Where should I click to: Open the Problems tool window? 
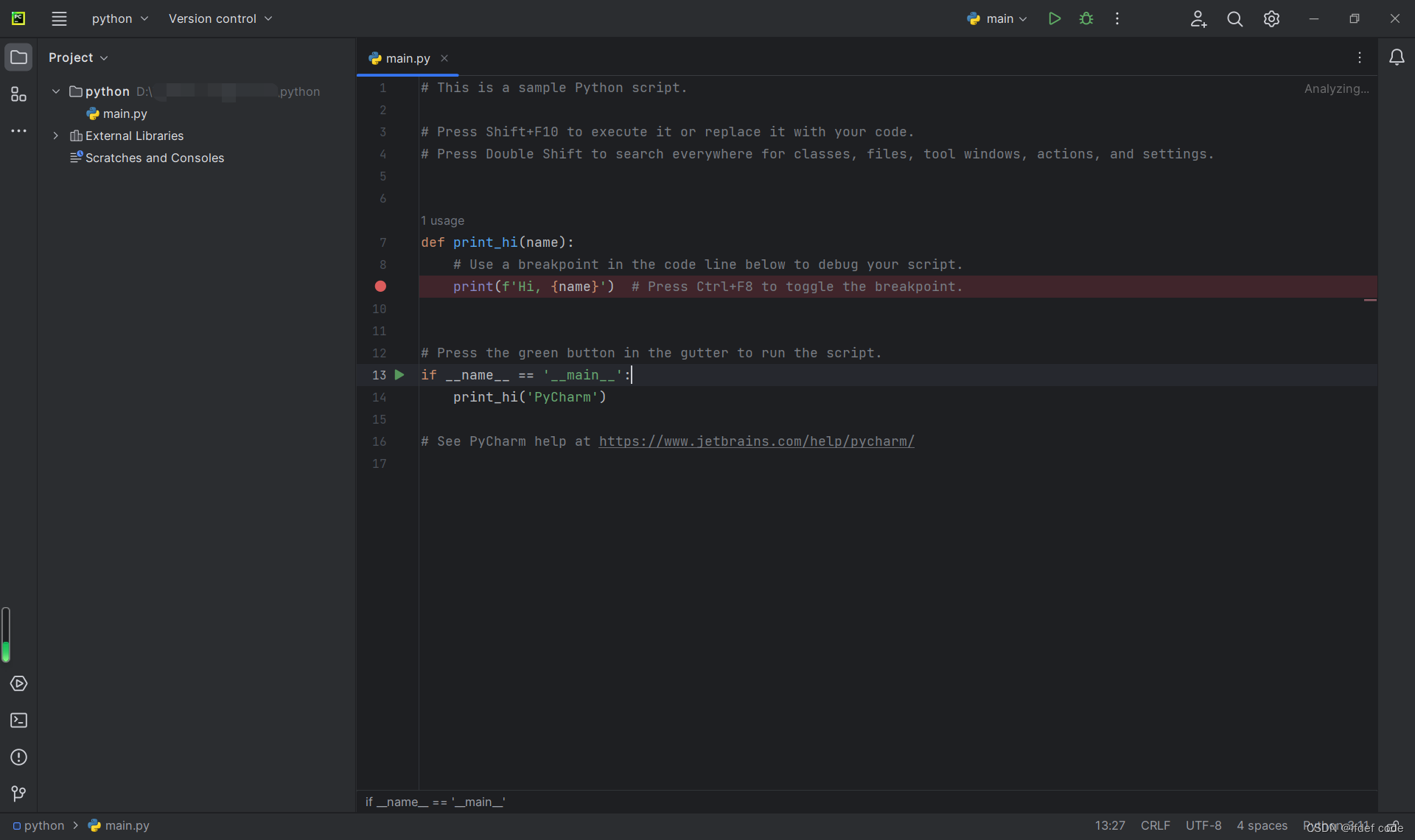pos(18,757)
